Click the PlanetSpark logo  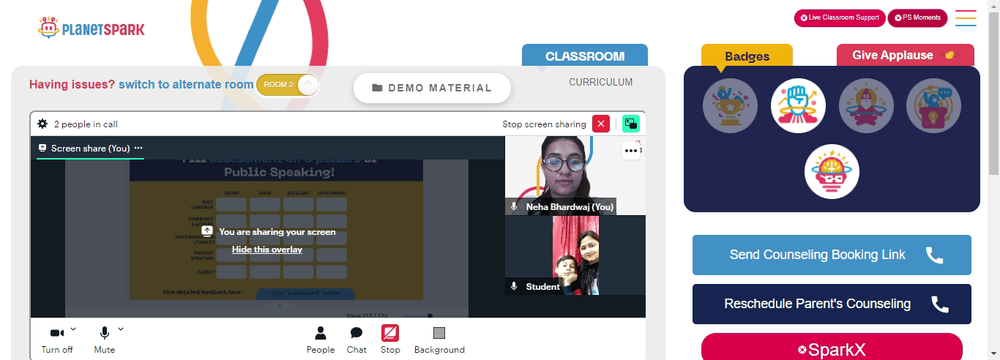(x=91, y=28)
